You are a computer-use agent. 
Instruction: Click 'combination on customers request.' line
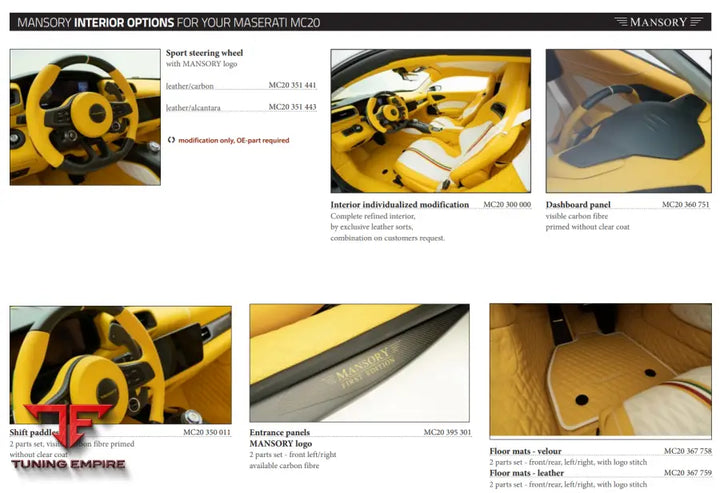coord(388,238)
